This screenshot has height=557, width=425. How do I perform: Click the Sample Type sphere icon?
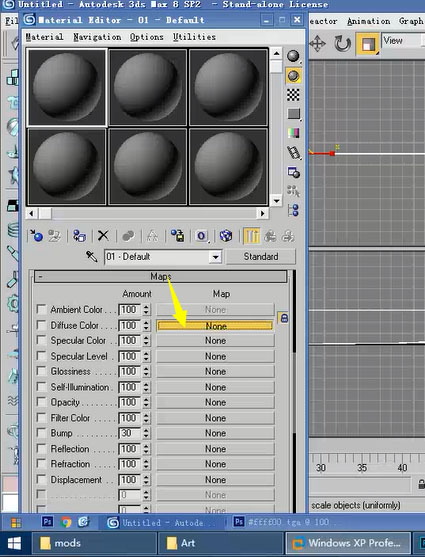click(293, 56)
